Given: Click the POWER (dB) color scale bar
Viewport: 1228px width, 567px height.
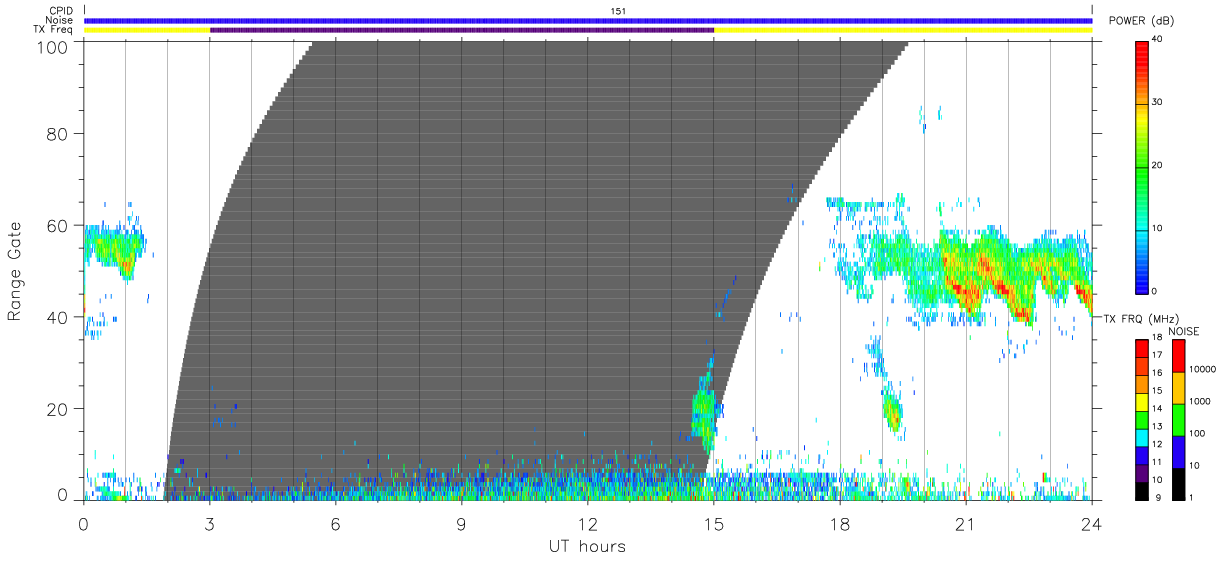Looking at the screenshot, I should click(x=1142, y=166).
